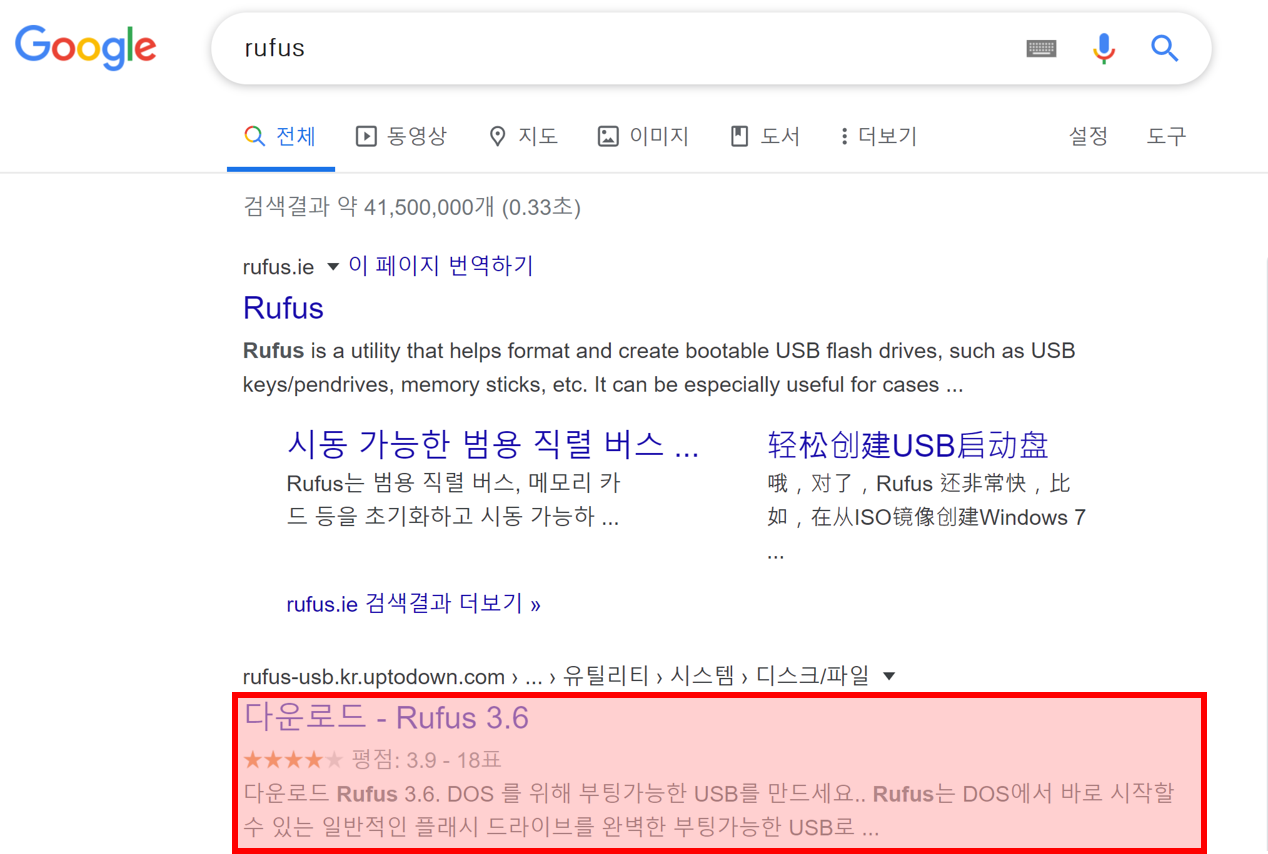The image size is (1268, 854).
Task: Click the 다운로드 Rufus 3.6. DOS 를 위해 snippet
Action: (x=708, y=811)
